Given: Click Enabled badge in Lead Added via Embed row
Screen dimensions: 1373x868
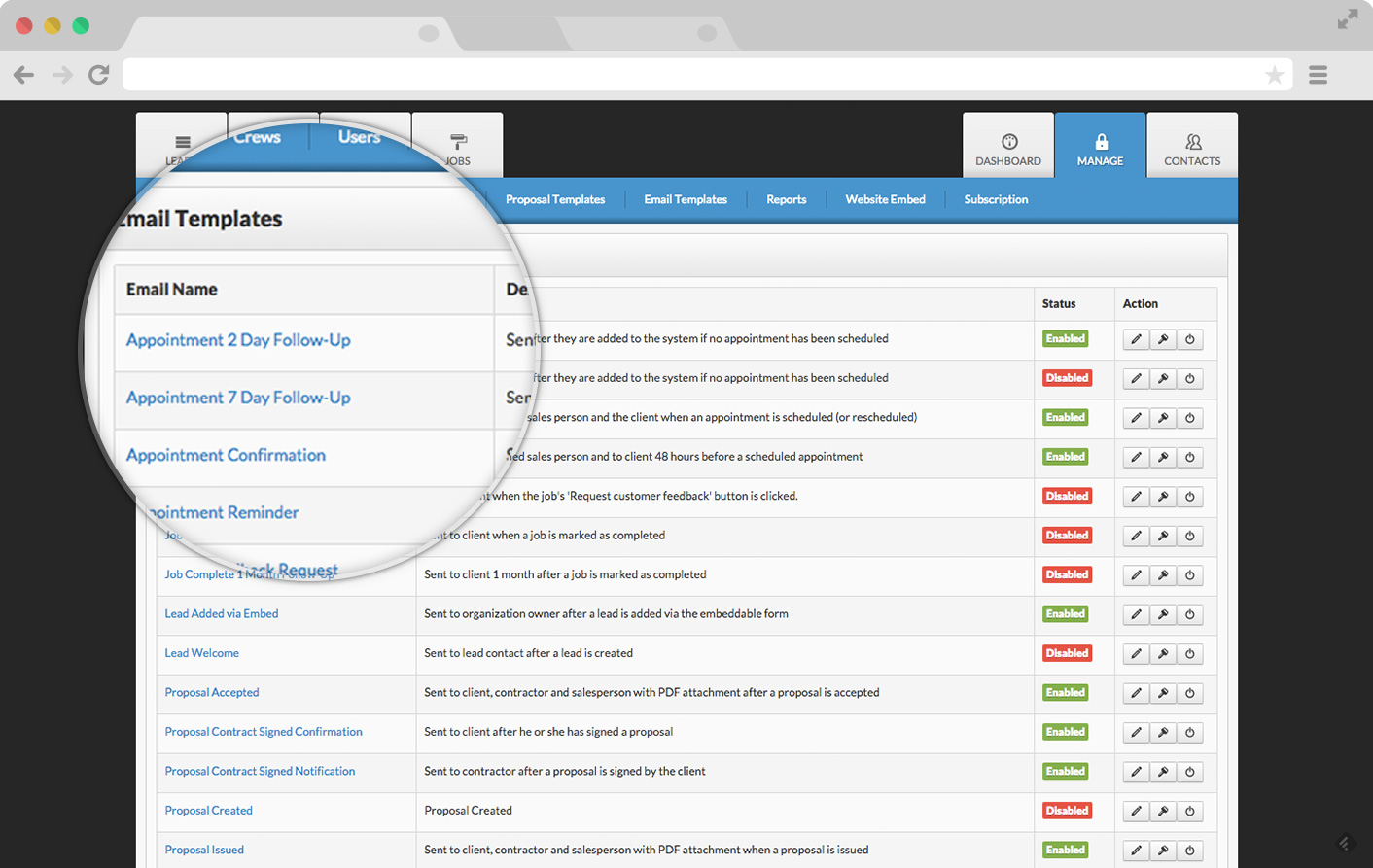Looking at the screenshot, I should tap(1065, 614).
